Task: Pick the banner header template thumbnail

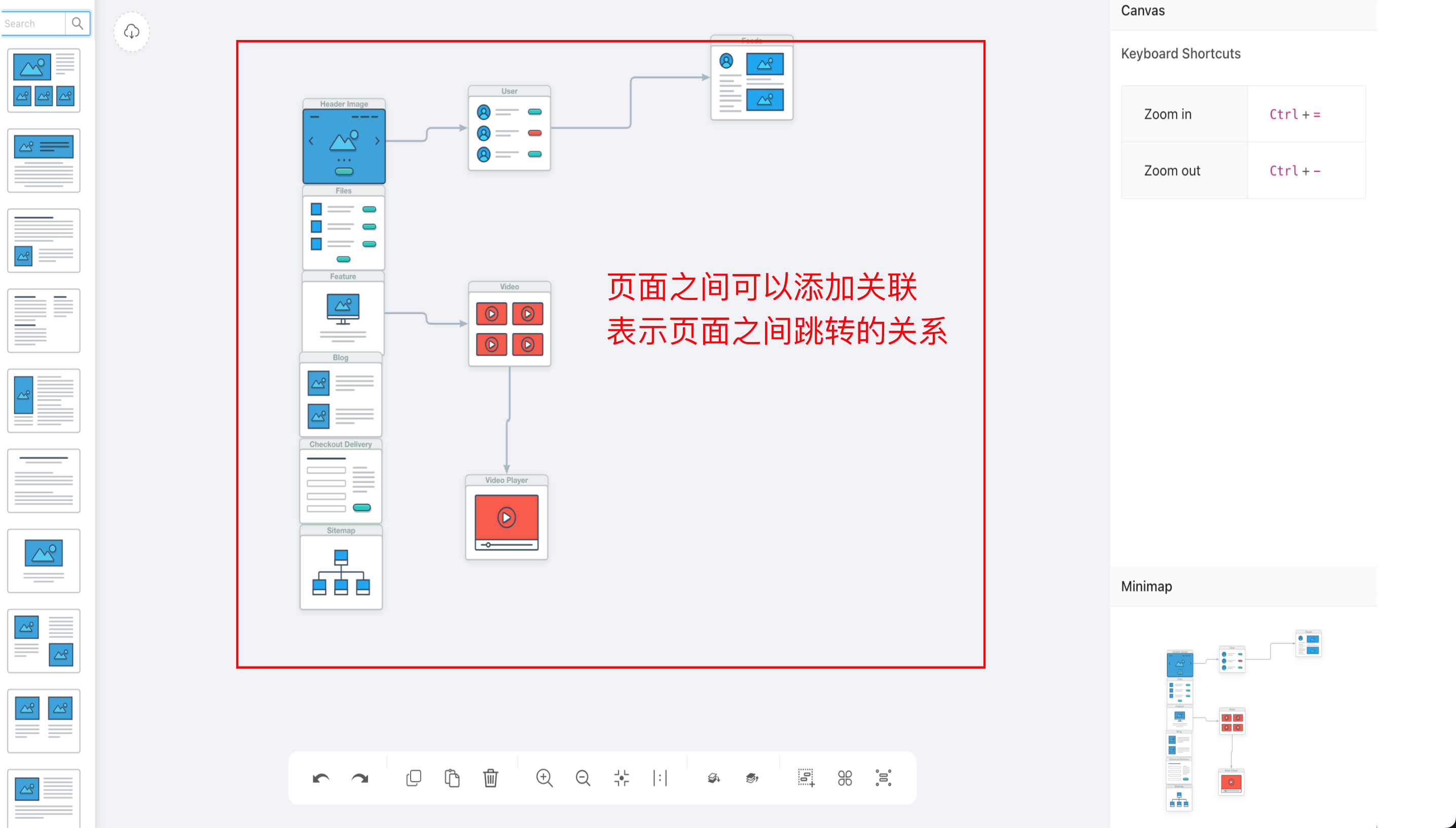Action: tap(44, 160)
